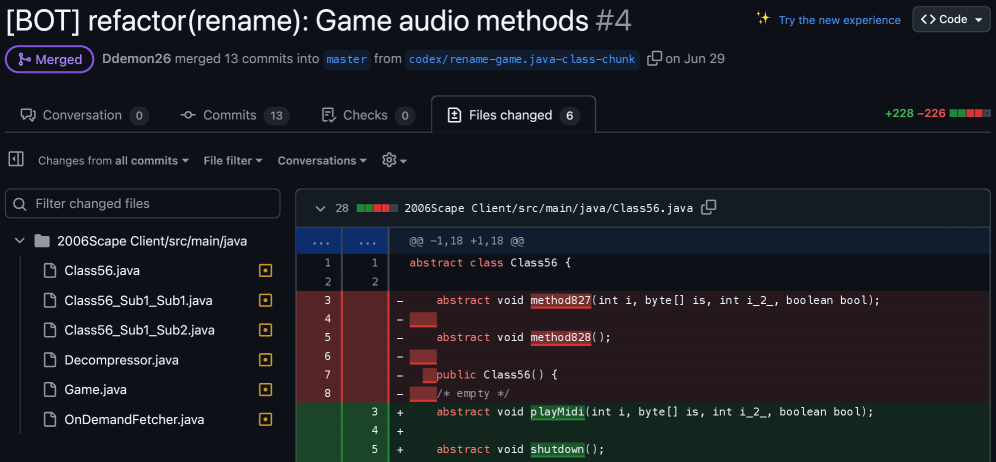Click modified status icon for Class56_Sub1_Sub2.java
The height and width of the screenshot is (462, 996).
coord(266,330)
